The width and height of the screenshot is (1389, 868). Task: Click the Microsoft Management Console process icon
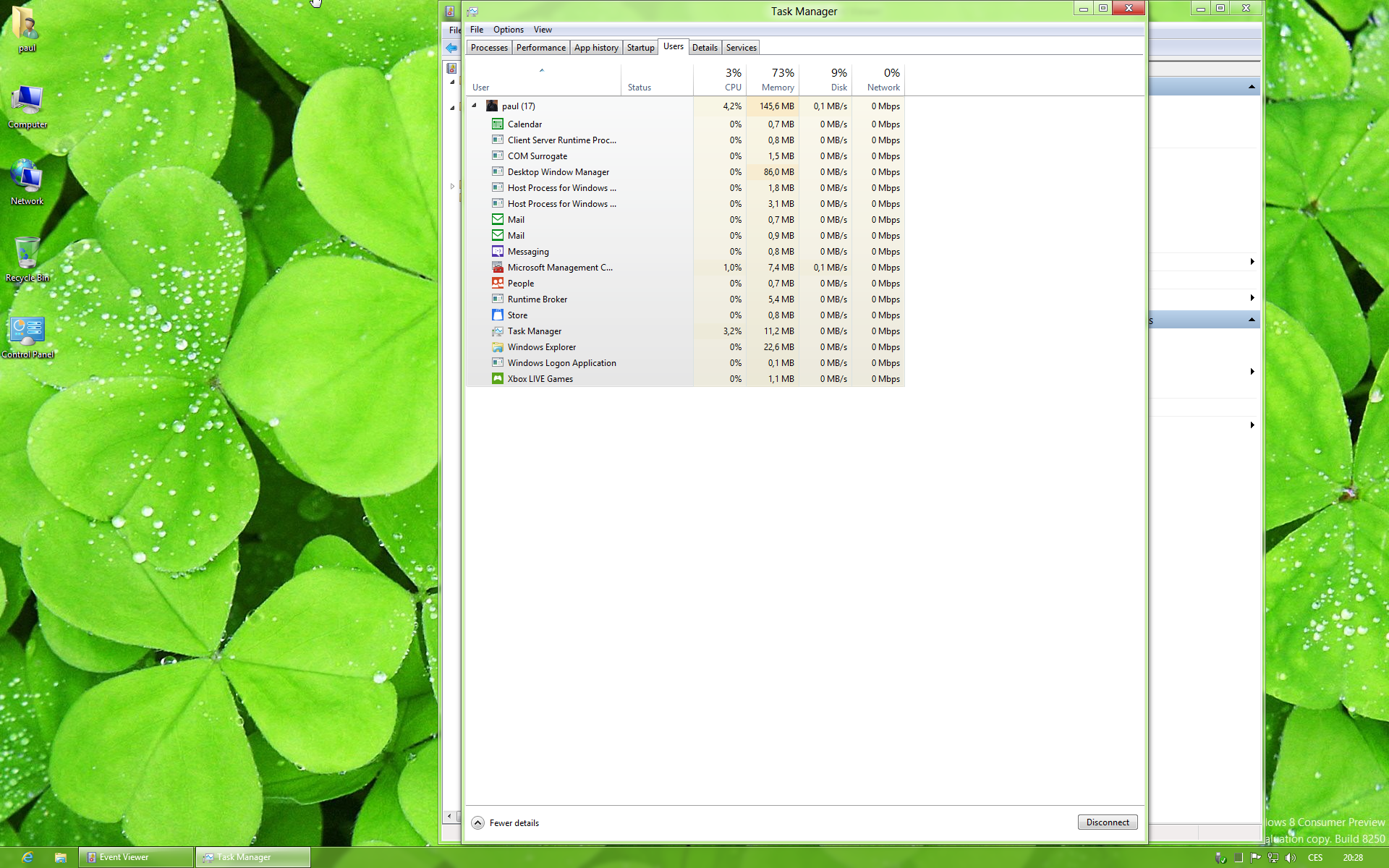[498, 268]
